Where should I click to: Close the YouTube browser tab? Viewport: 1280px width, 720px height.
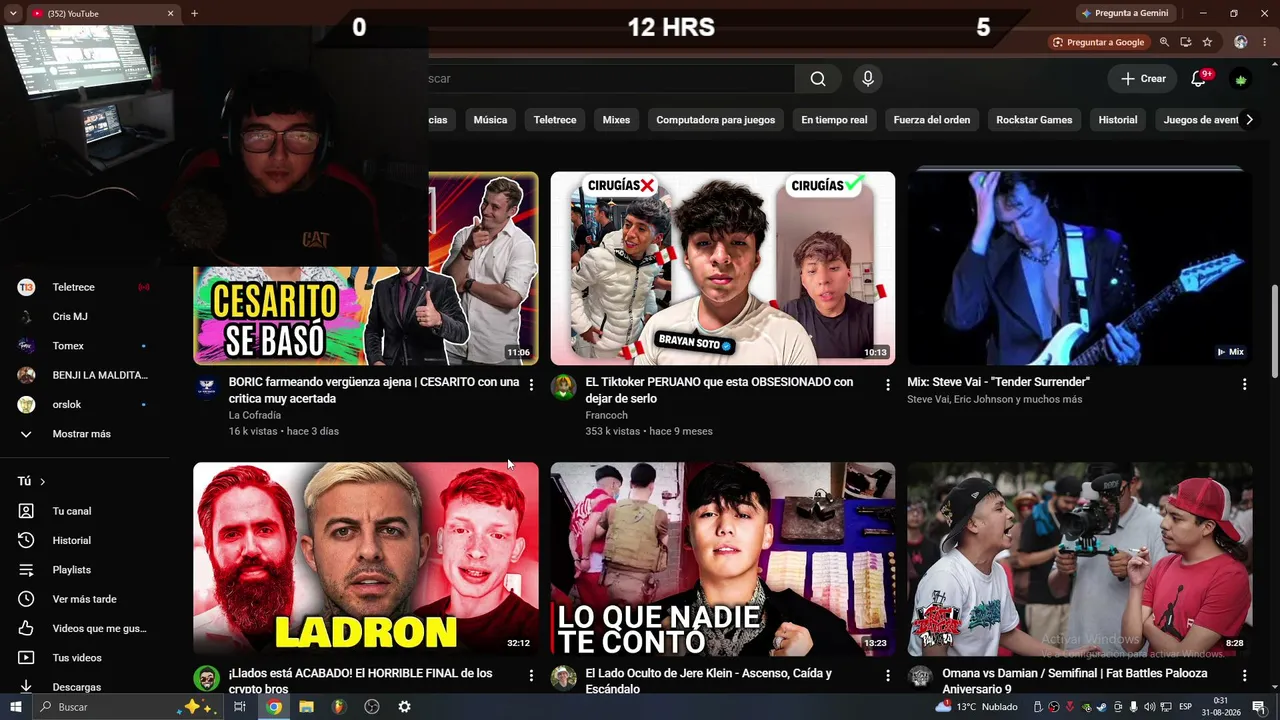(170, 13)
